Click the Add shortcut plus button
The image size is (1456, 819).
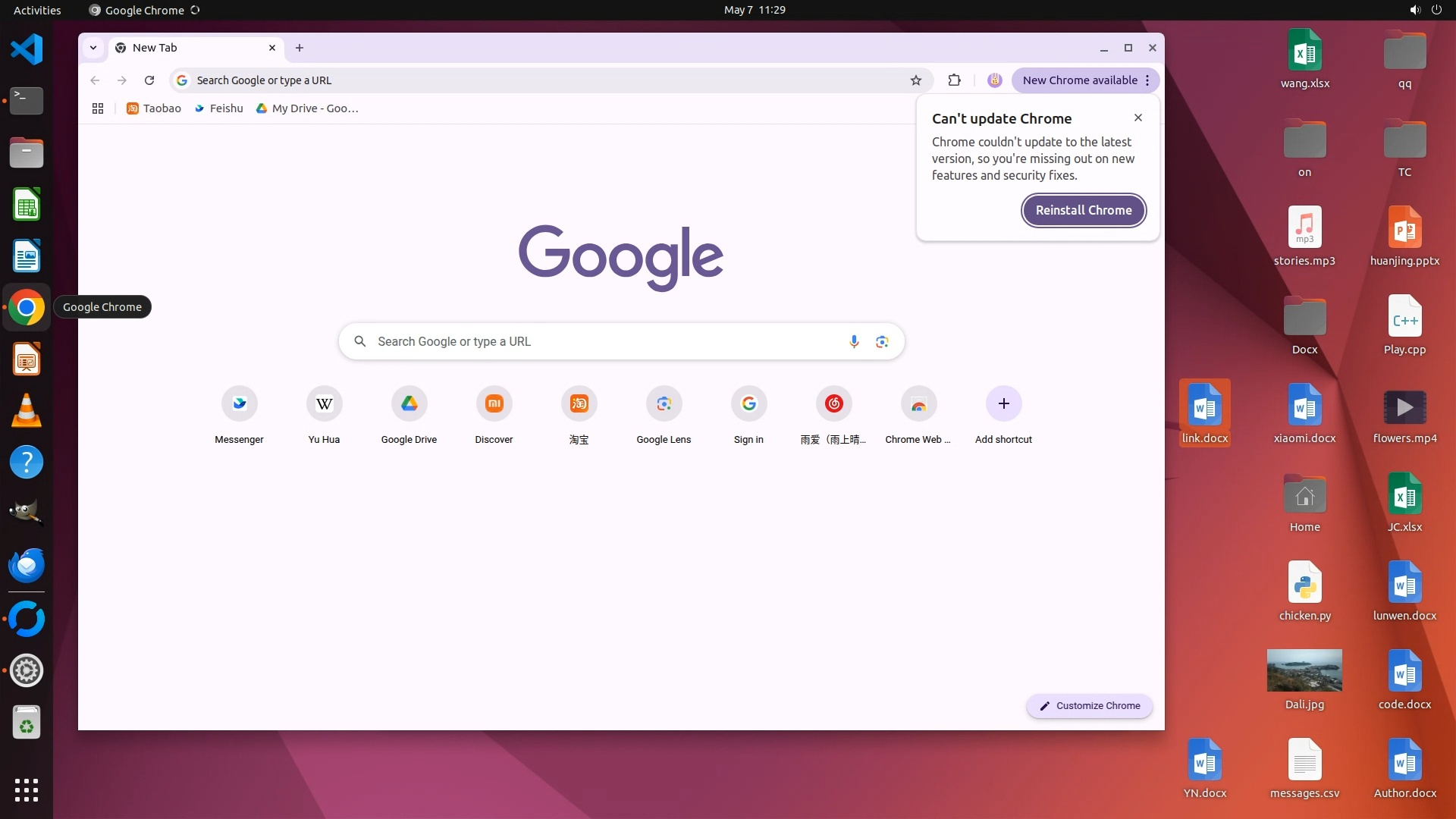(1003, 404)
